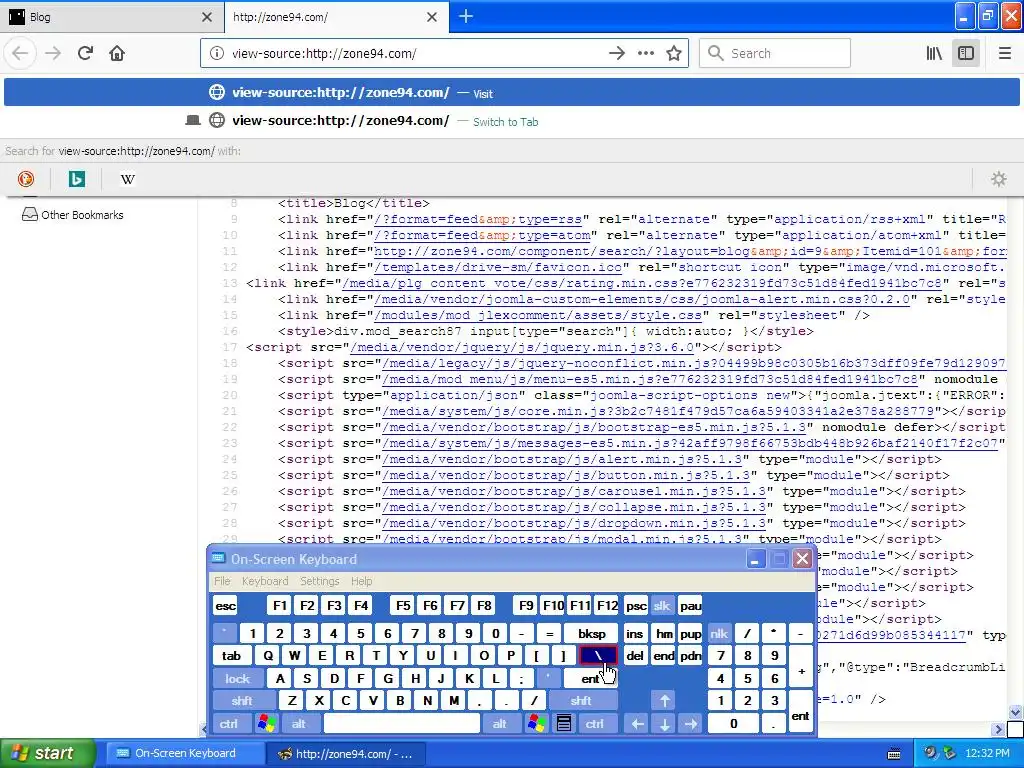Viewport: 1024px width, 768px height.
Task: Select the zone94.com Firefox taskbar button
Action: [x=346, y=754]
